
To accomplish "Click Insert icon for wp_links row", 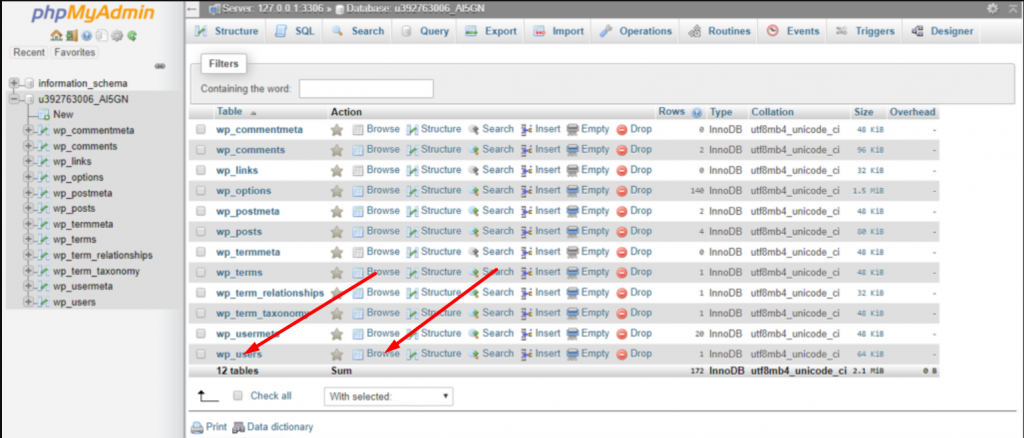I will 526,170.
